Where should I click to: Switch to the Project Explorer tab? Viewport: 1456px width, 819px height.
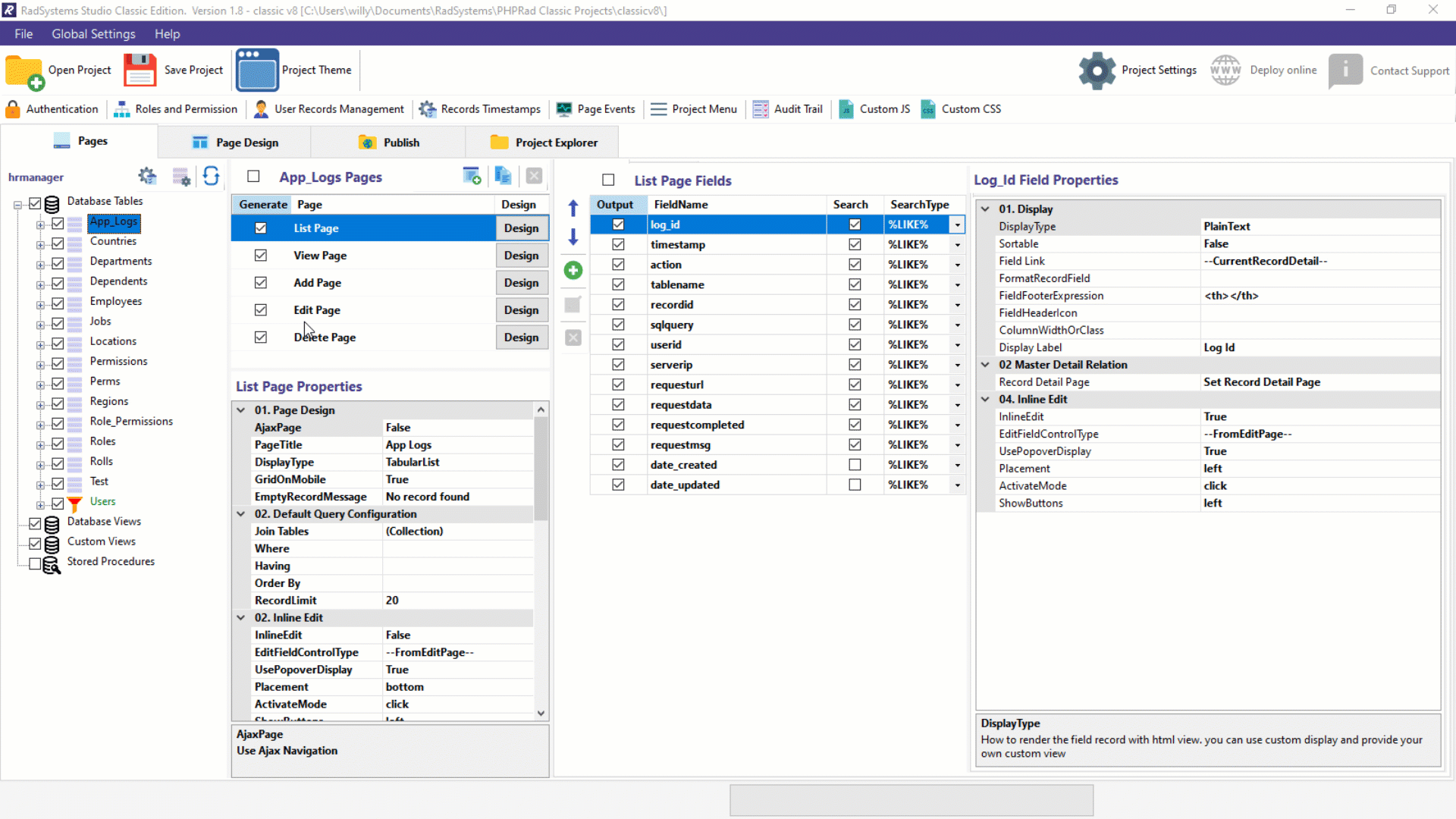pyautogui.click(x=543, y=143)
